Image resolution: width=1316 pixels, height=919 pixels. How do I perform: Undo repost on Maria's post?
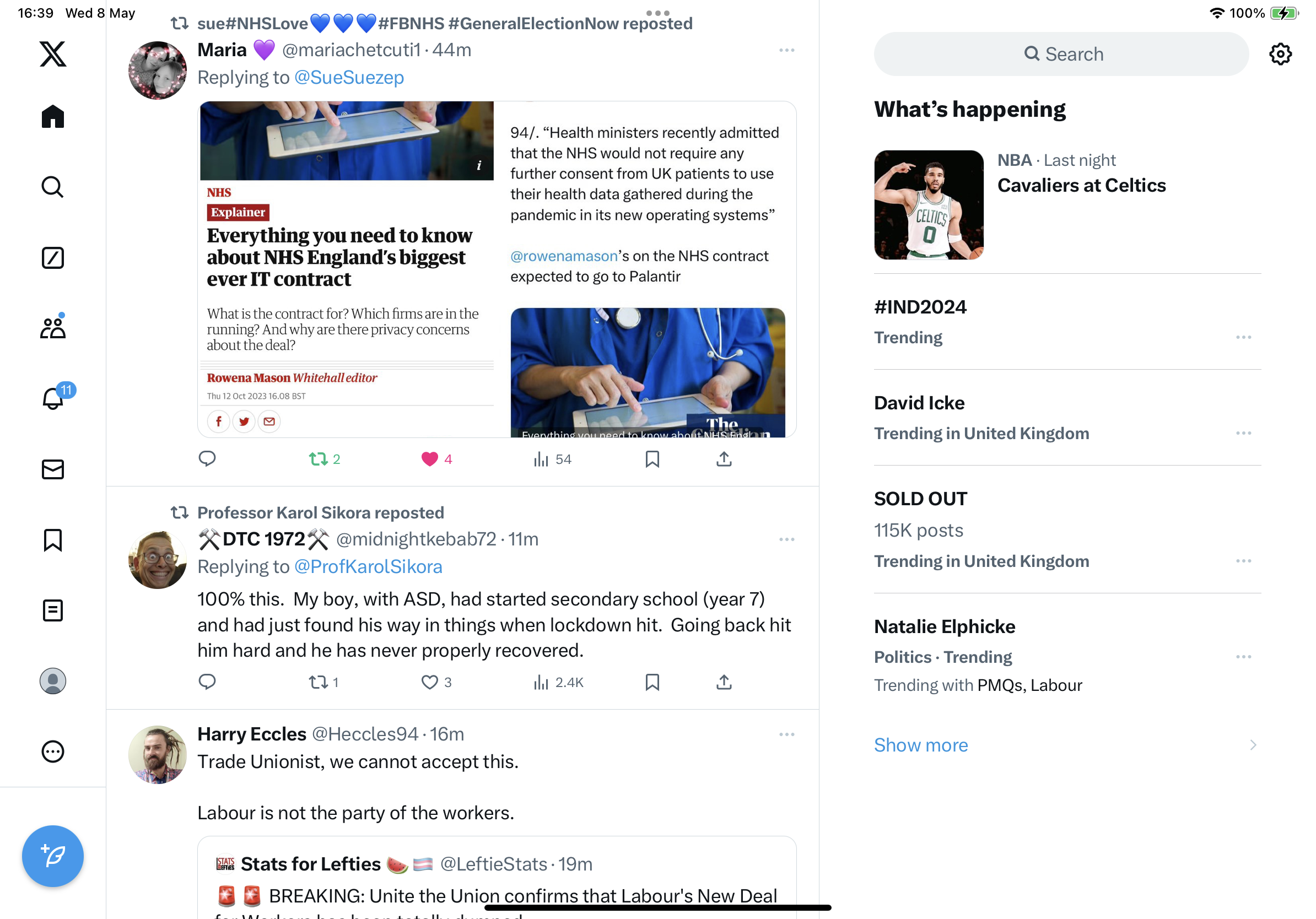coord(318,459)
